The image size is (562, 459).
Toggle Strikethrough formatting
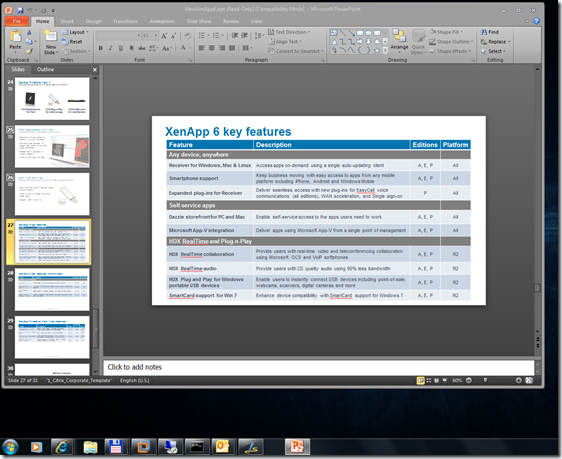click(142, 48)
